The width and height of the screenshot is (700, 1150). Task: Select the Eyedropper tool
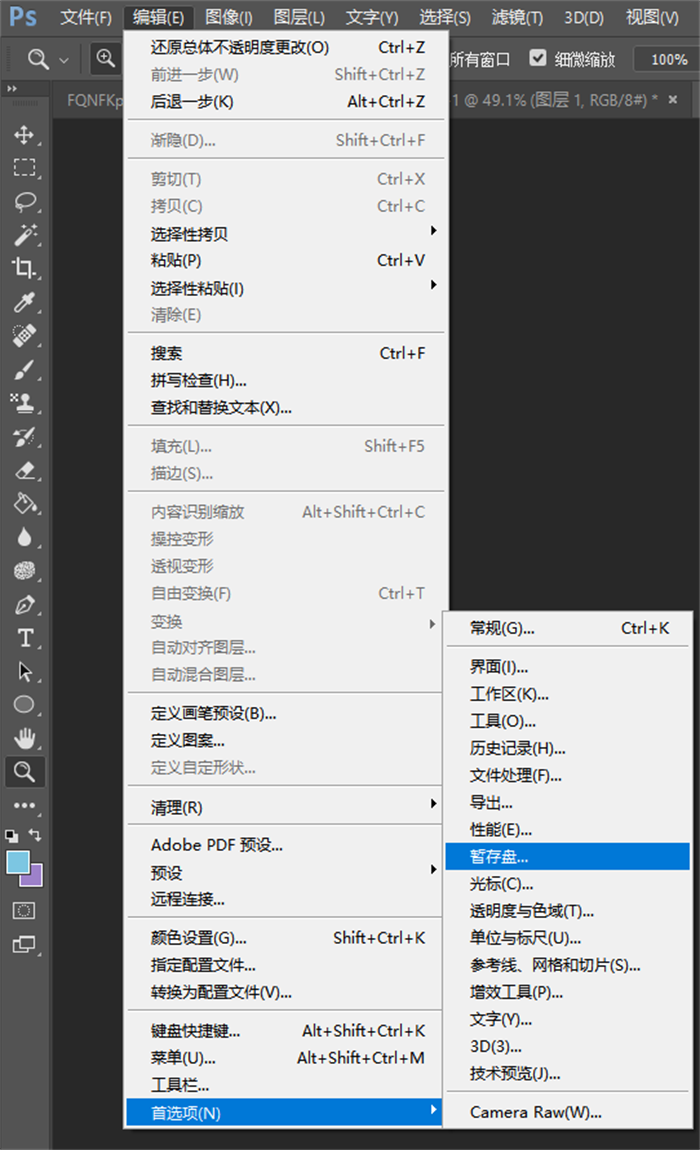coord(25,302)
